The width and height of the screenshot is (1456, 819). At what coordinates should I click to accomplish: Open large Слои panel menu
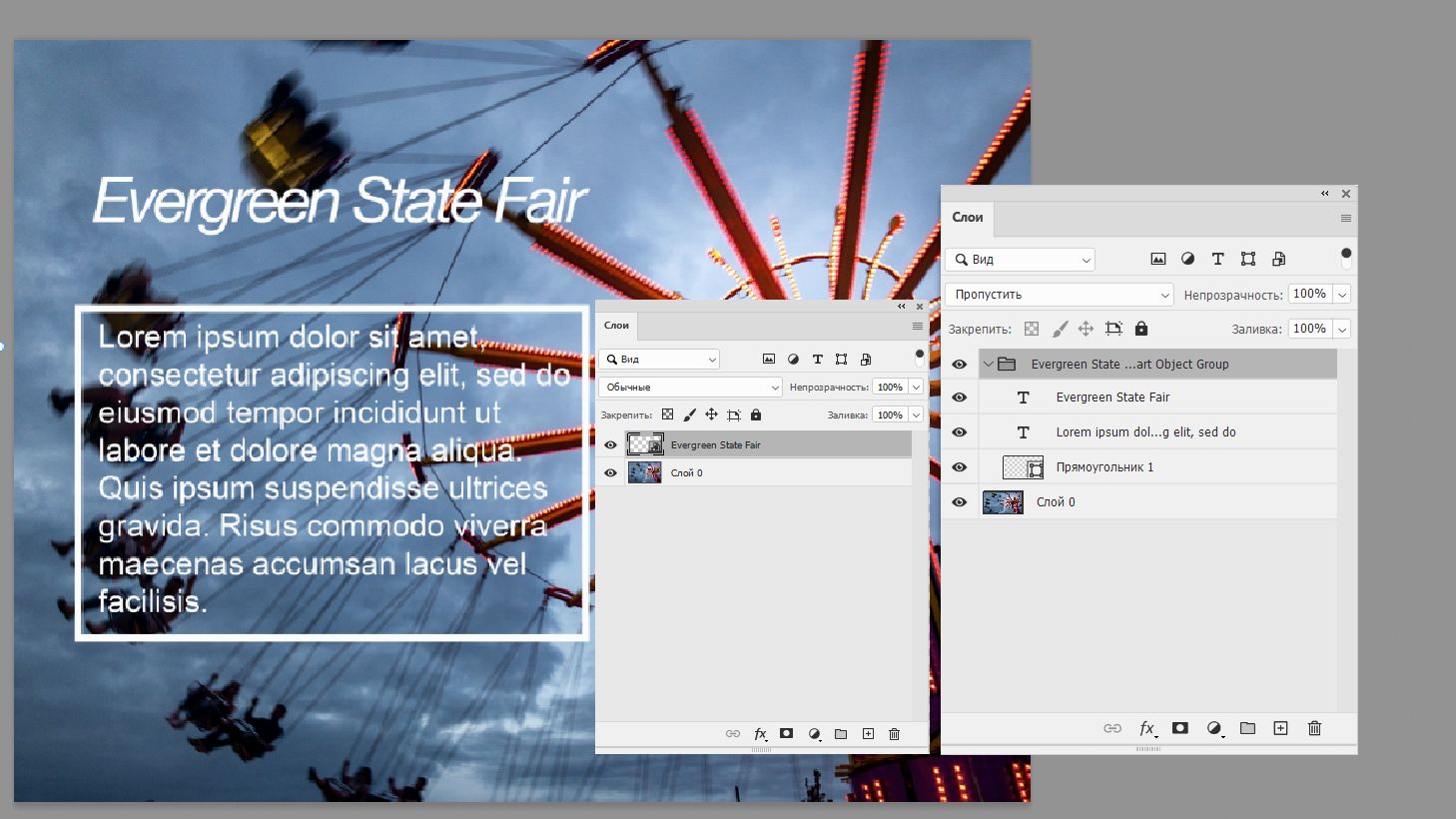[1345, 218]
